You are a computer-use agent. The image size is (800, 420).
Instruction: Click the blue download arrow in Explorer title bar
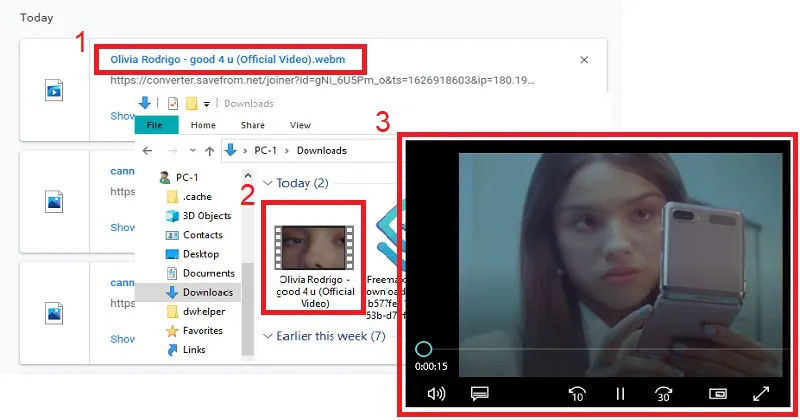[144, 103]
